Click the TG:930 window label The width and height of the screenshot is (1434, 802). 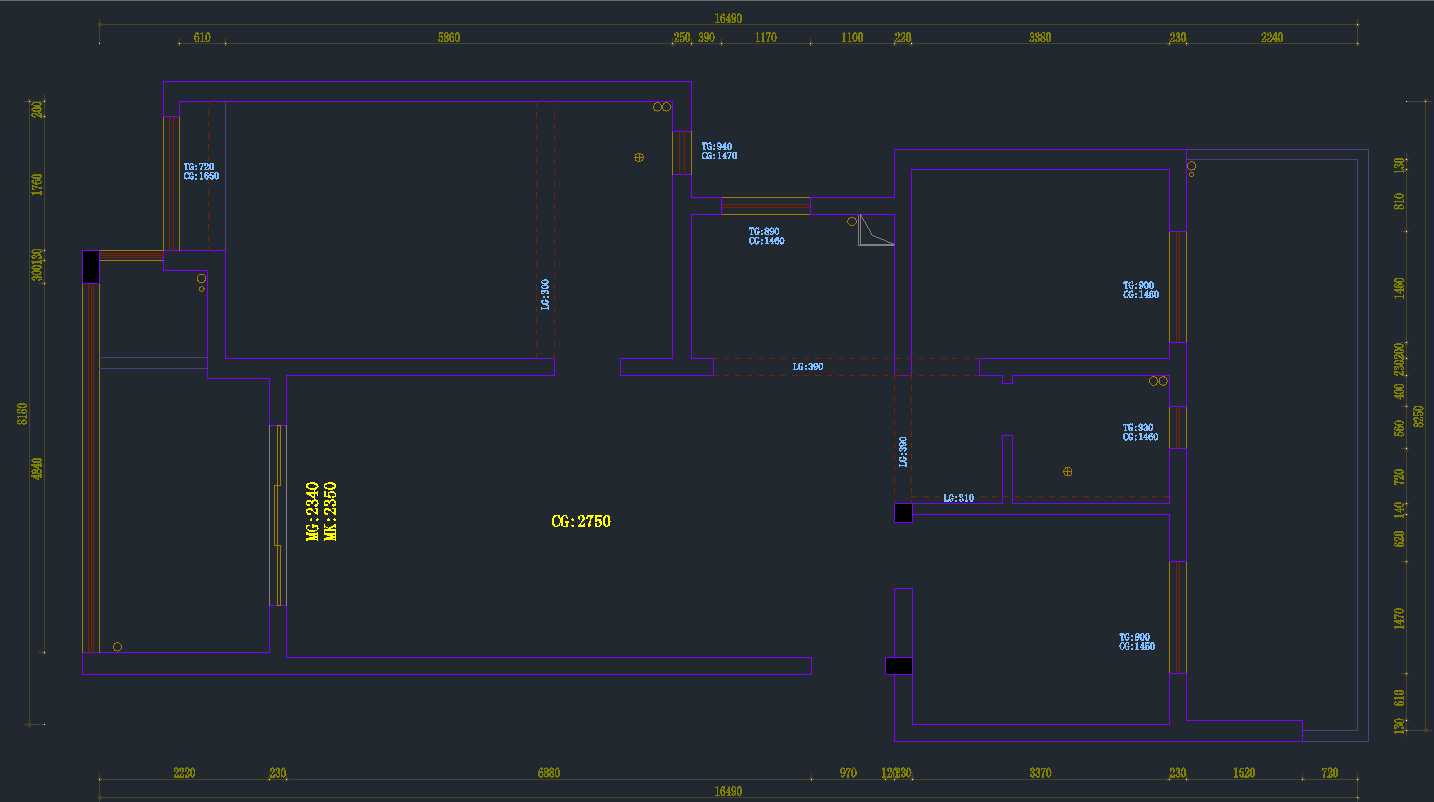1138,427
